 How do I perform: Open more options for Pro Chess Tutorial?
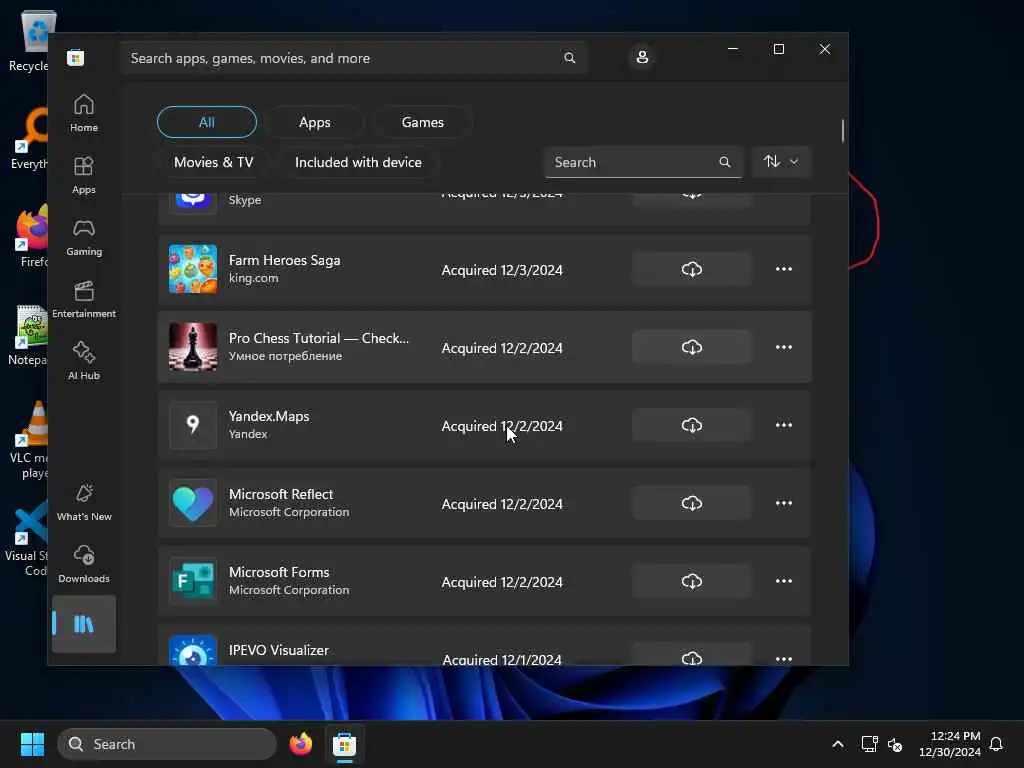click(784, 347)
